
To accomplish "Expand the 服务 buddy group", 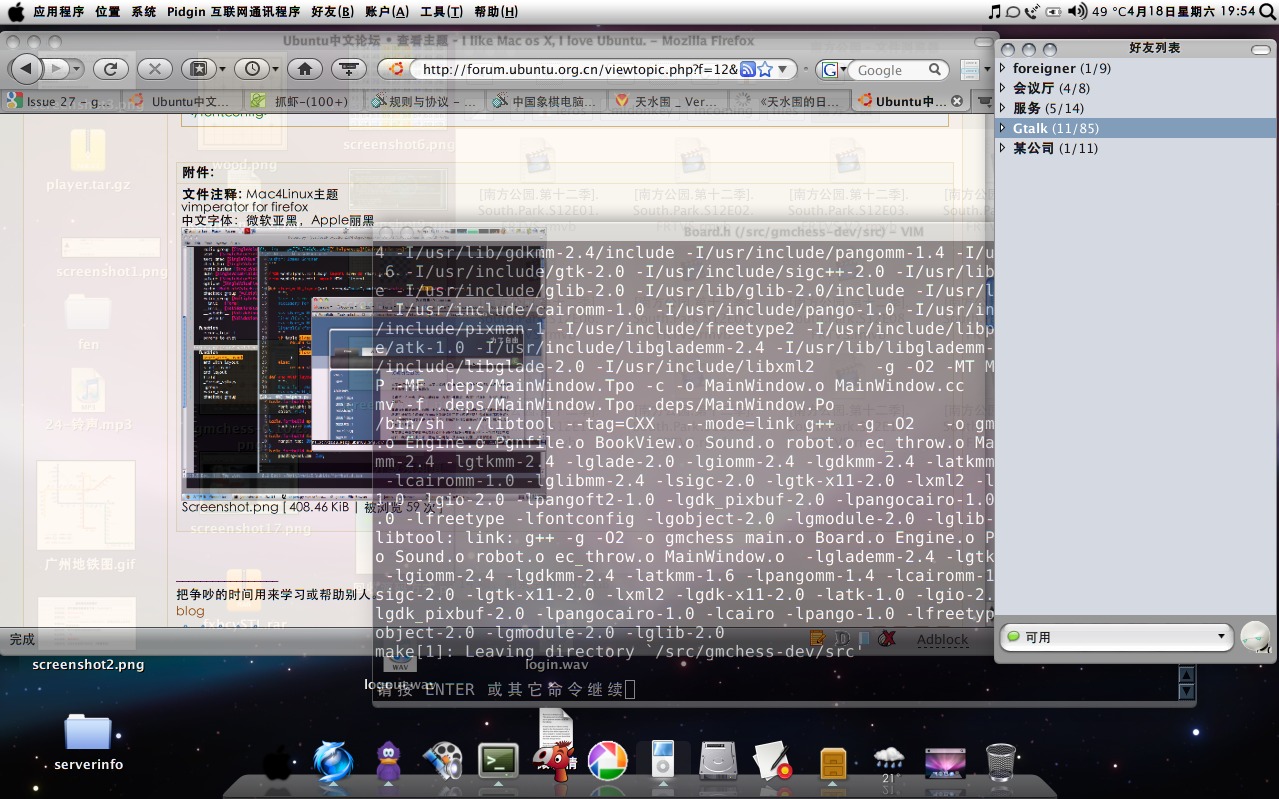I will coord(1003,108).
